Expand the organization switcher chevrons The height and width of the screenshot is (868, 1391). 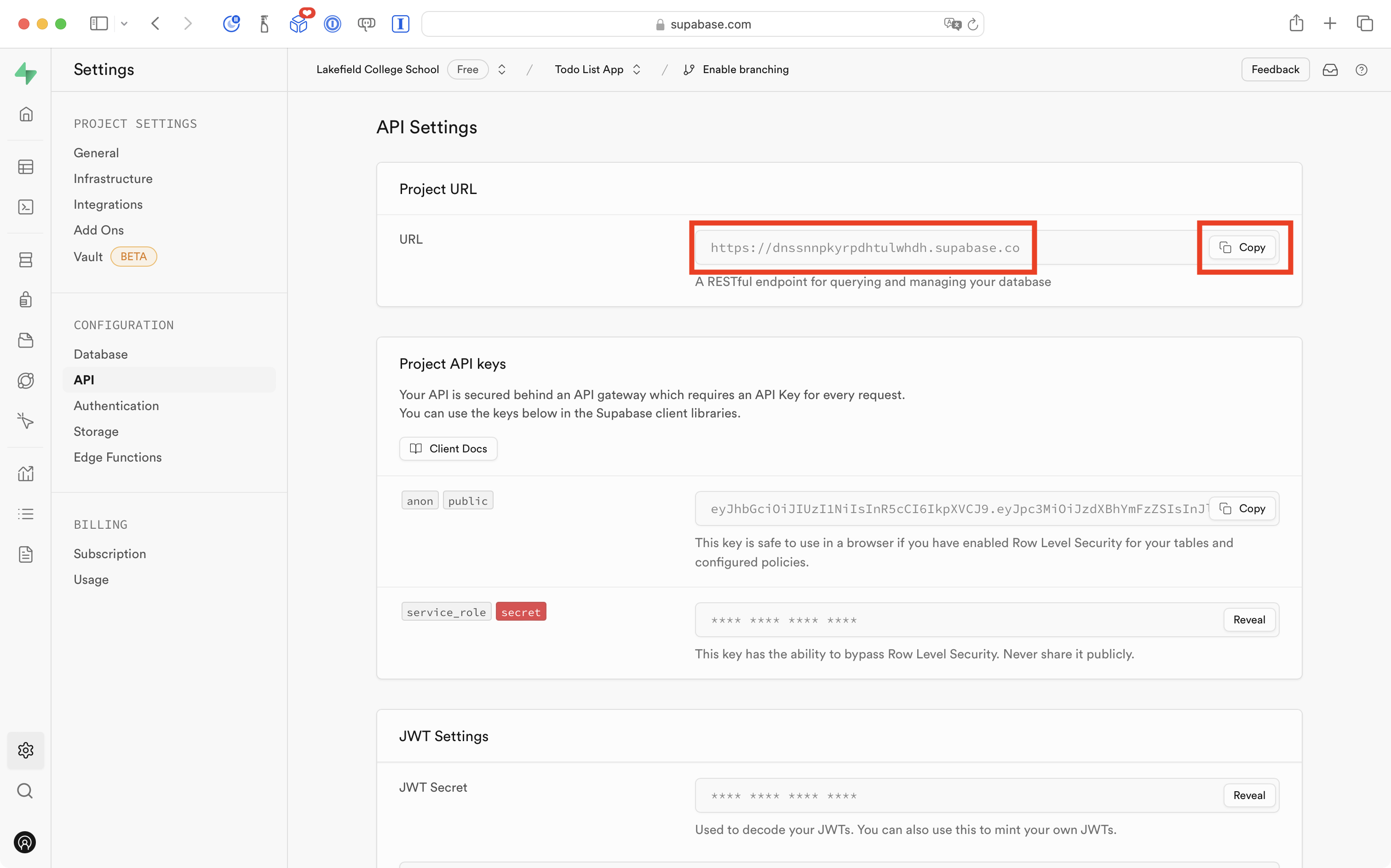coord(502,69)
